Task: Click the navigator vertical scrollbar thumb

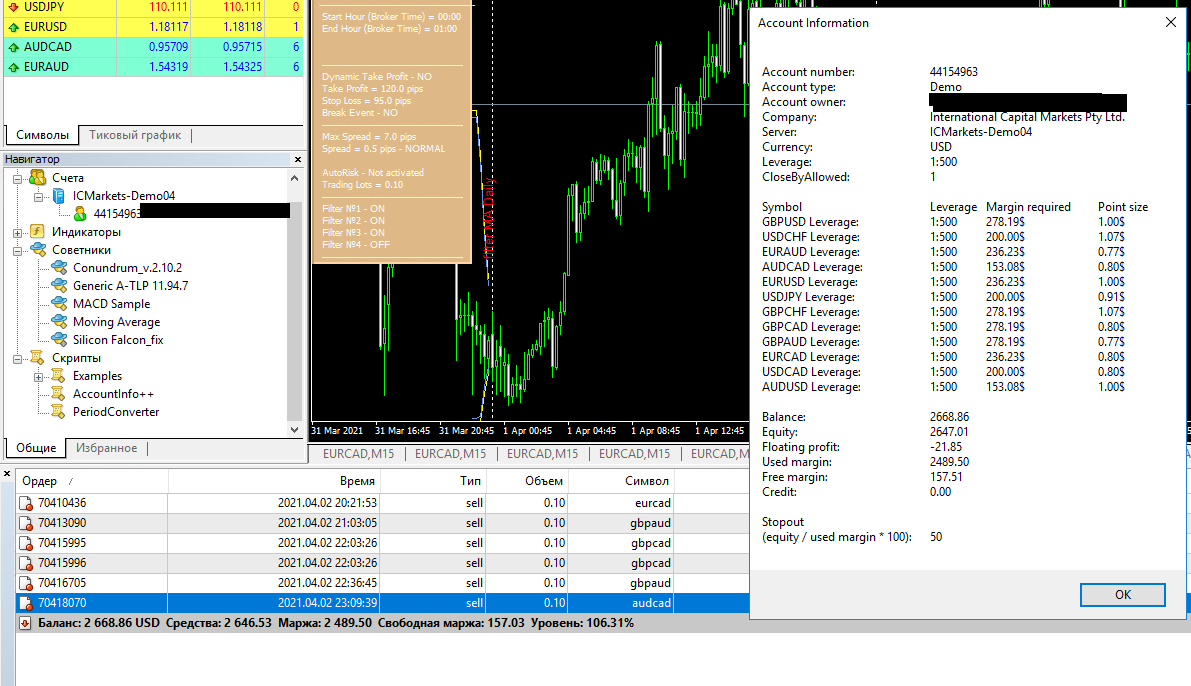Action: coord(295,311)
